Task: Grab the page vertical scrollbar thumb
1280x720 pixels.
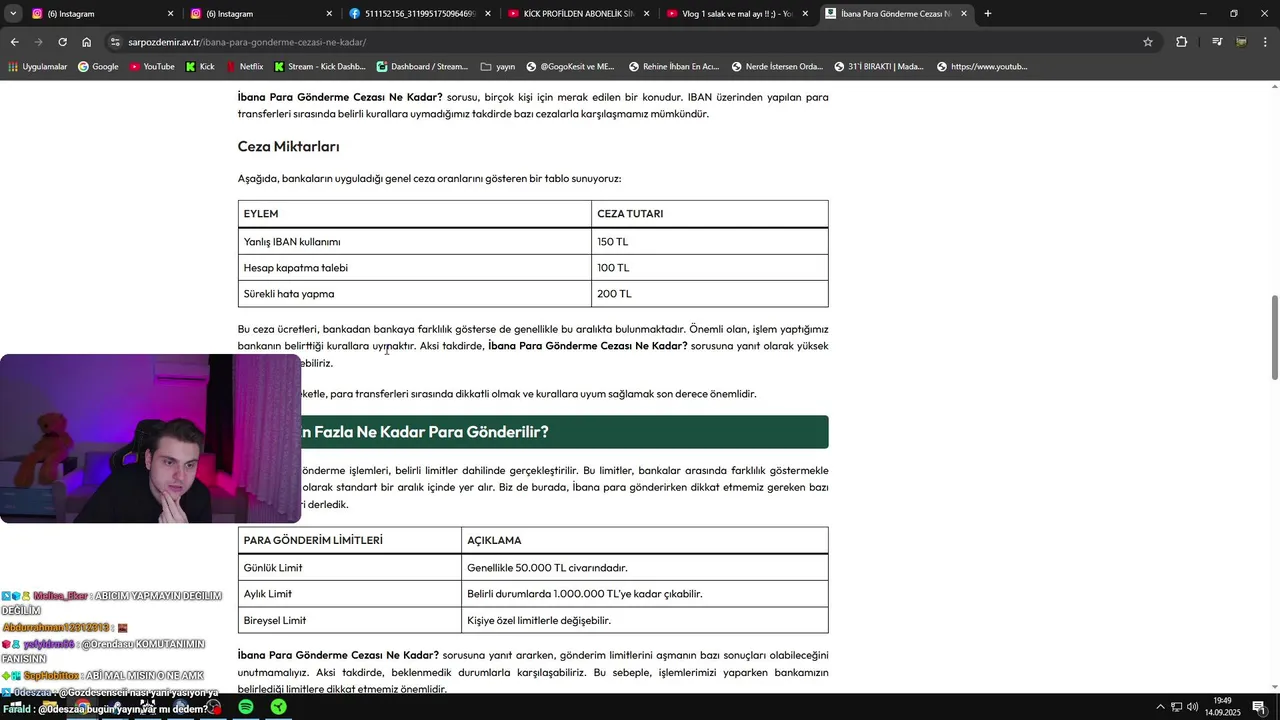Action: pyautogui.click(x=1274, y=337)
